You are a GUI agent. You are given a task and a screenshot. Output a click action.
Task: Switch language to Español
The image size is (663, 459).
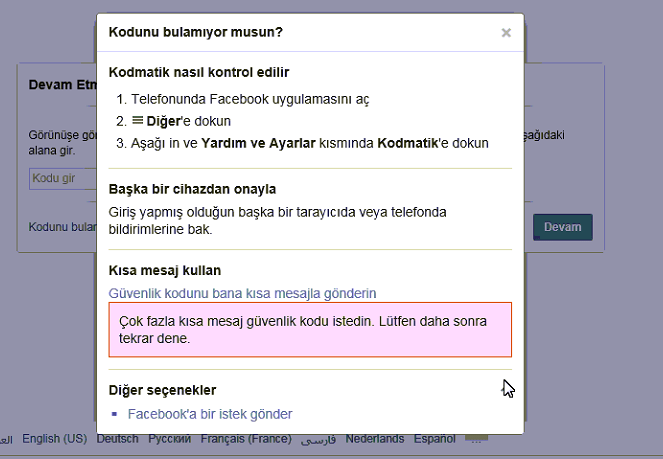coord(434,439)
